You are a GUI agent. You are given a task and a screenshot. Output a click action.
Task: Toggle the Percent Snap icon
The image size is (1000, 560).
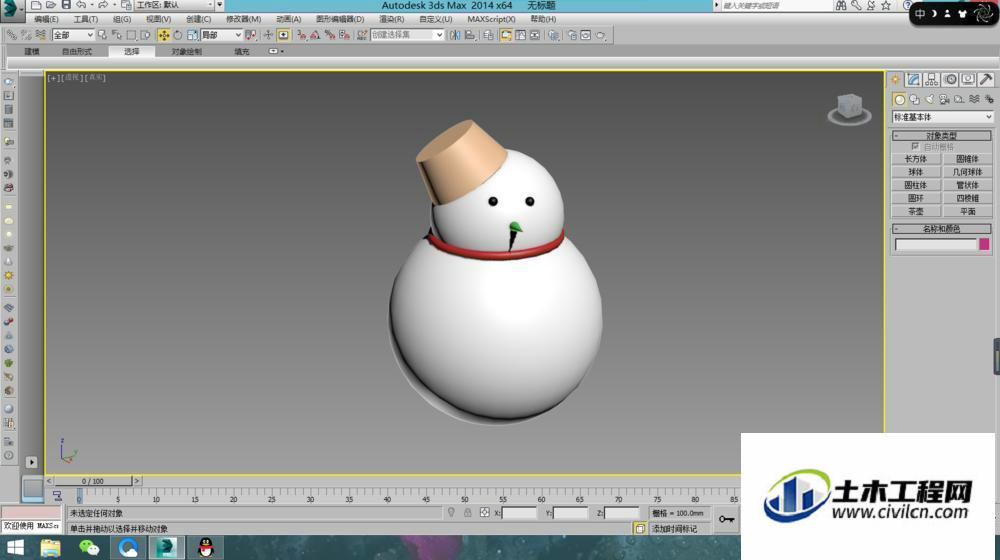click(x=330, y=35)
